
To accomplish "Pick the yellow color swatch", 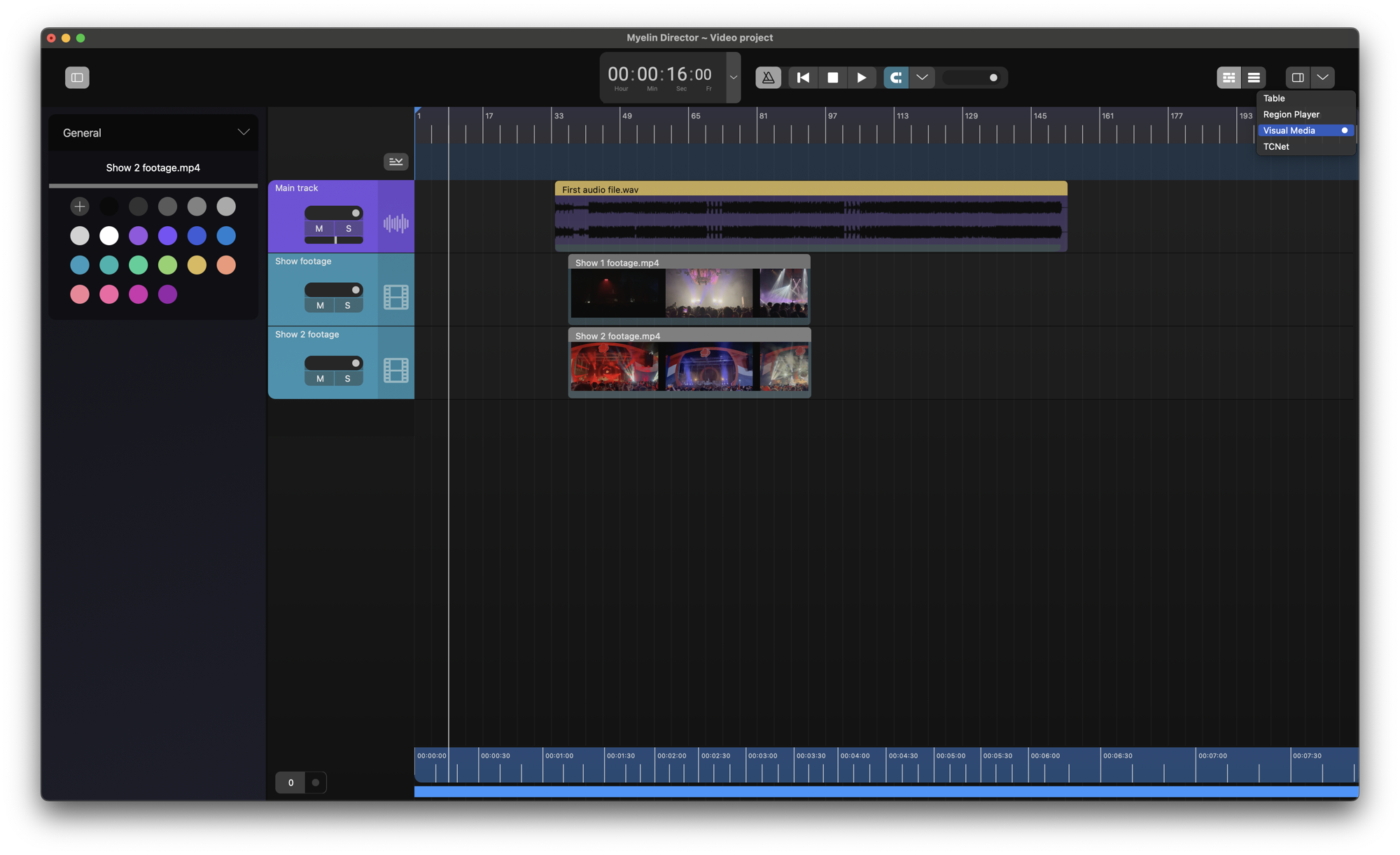I will [197, 265].
